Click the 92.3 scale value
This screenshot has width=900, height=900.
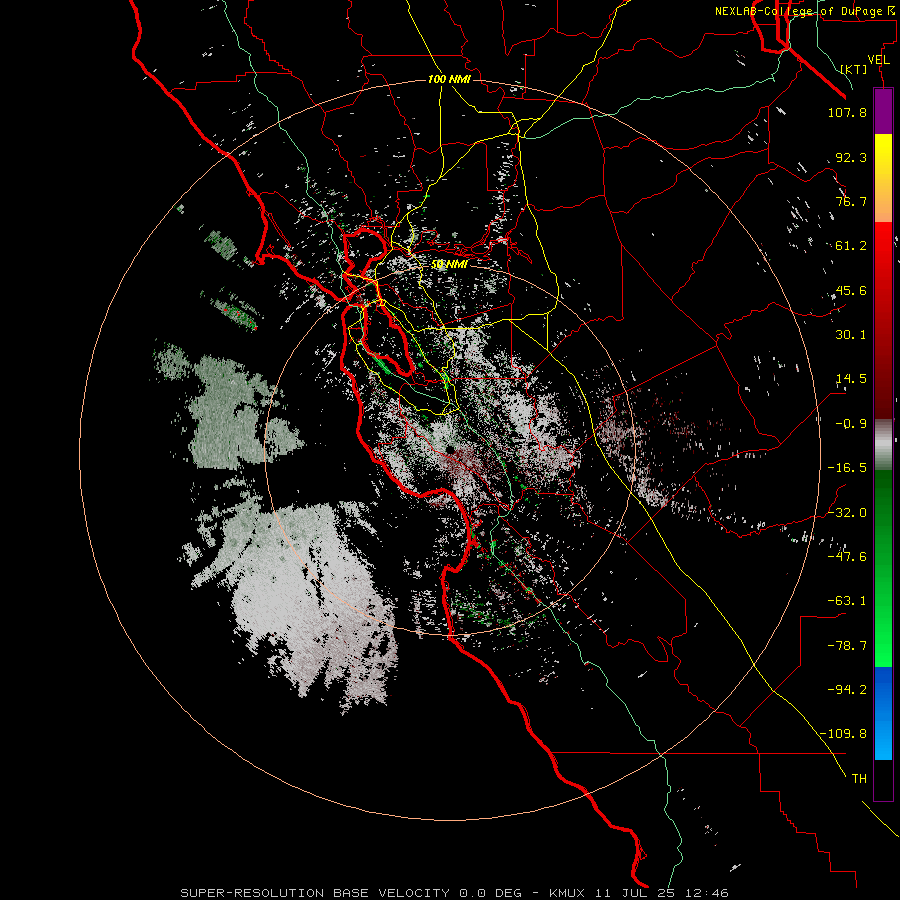(851, 157)
